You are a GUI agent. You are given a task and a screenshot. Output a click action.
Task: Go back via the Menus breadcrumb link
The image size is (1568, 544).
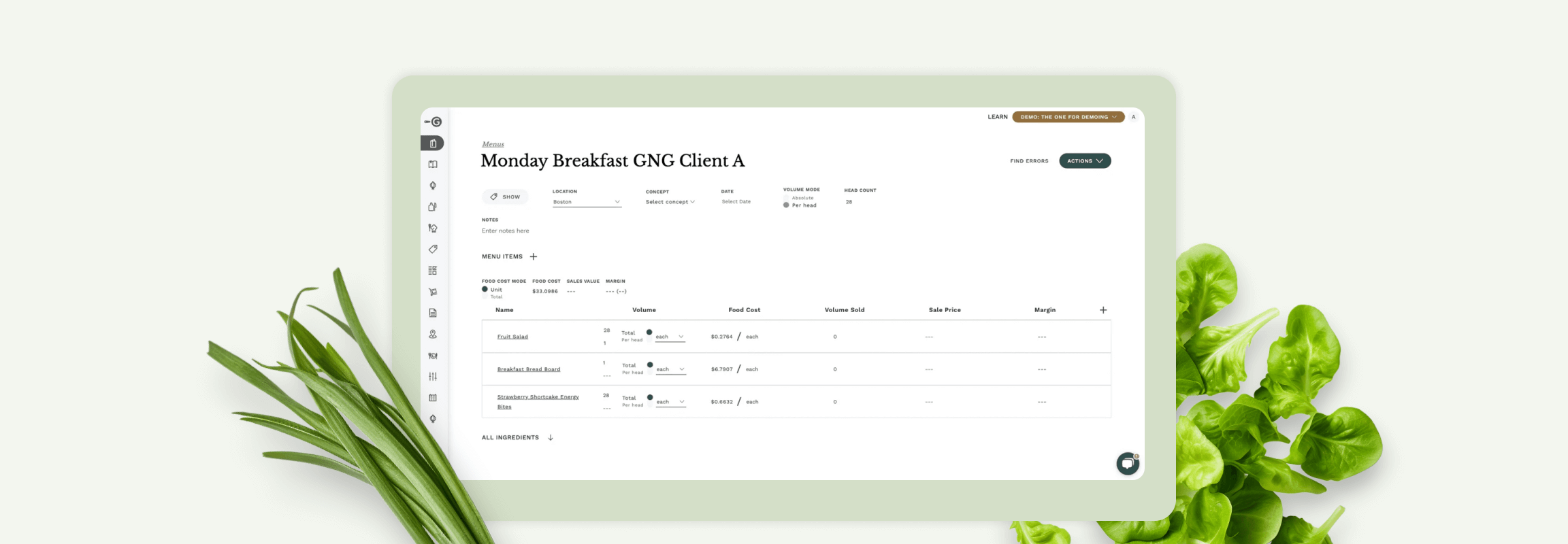493,144
